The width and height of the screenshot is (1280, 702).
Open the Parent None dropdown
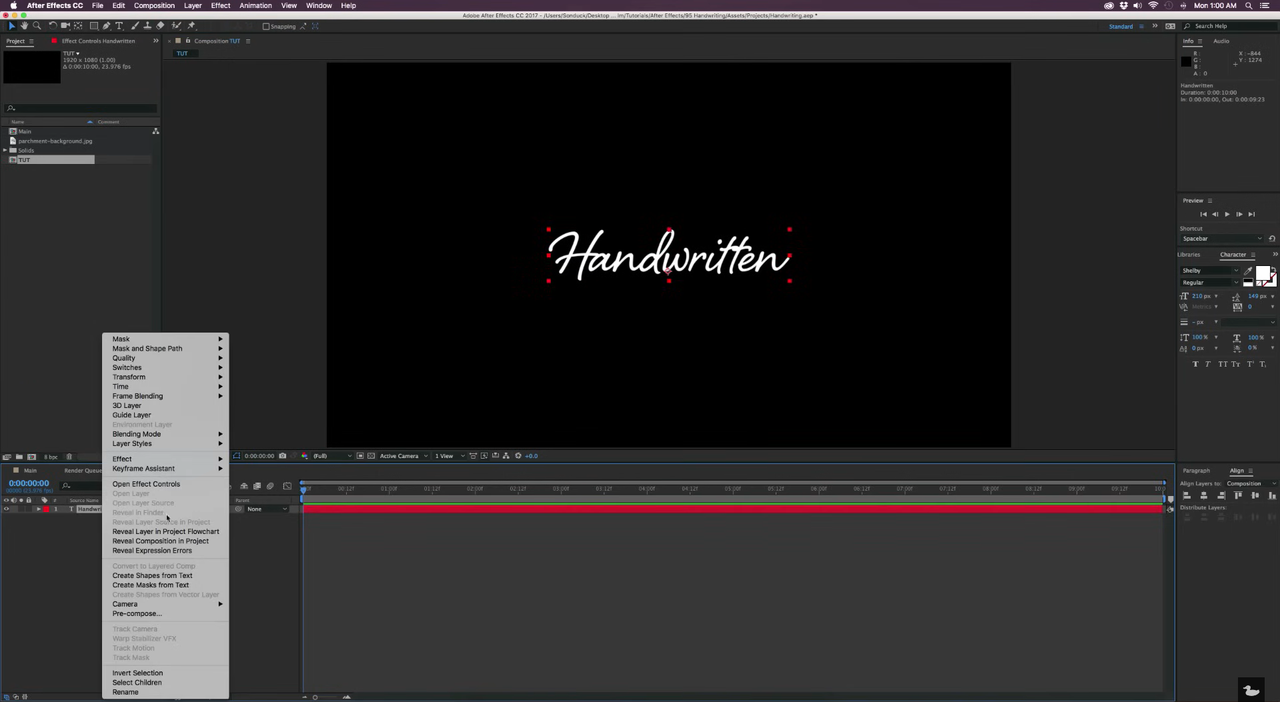coord(265,509)
